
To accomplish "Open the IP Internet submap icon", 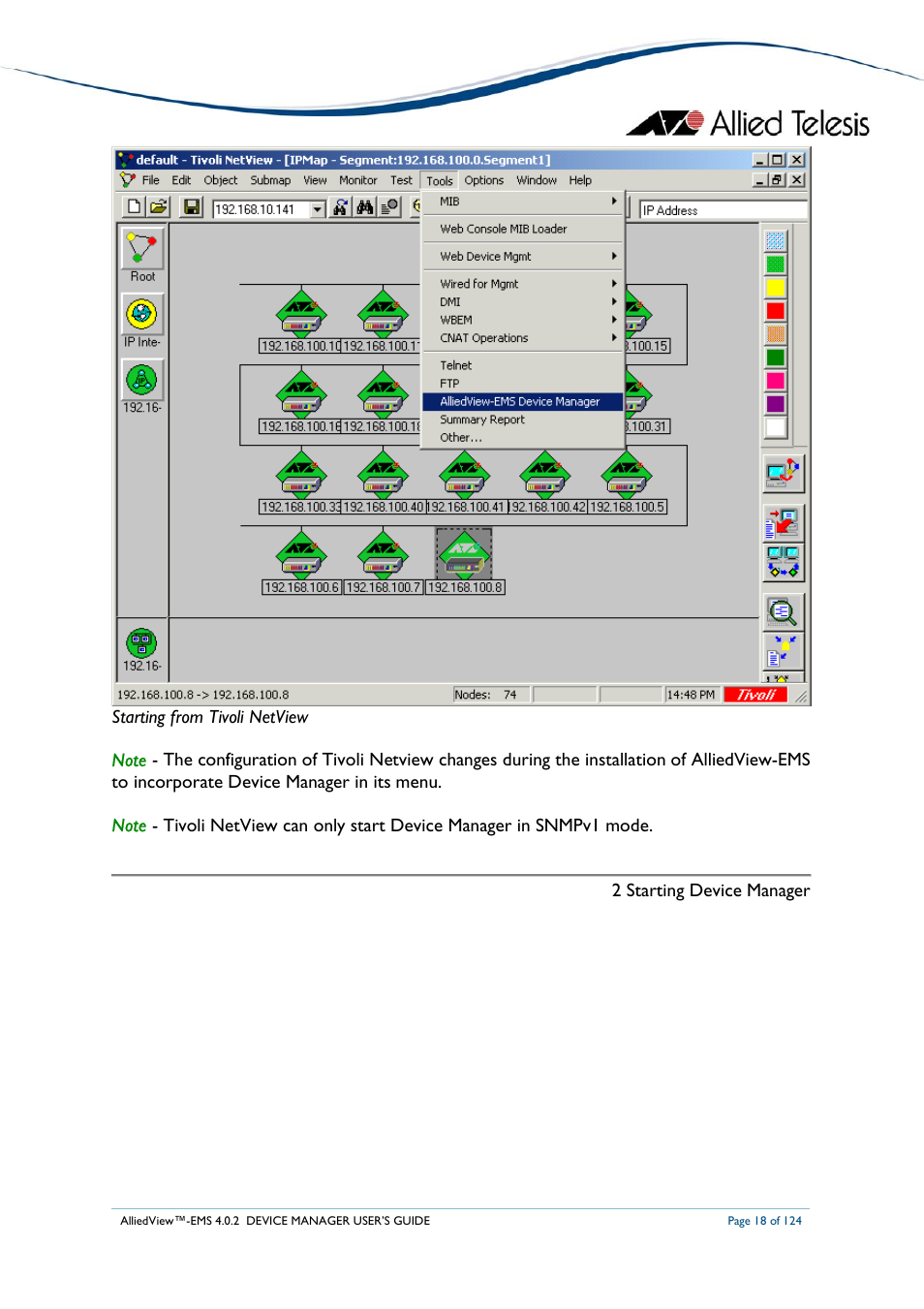I will click(142, 314).
